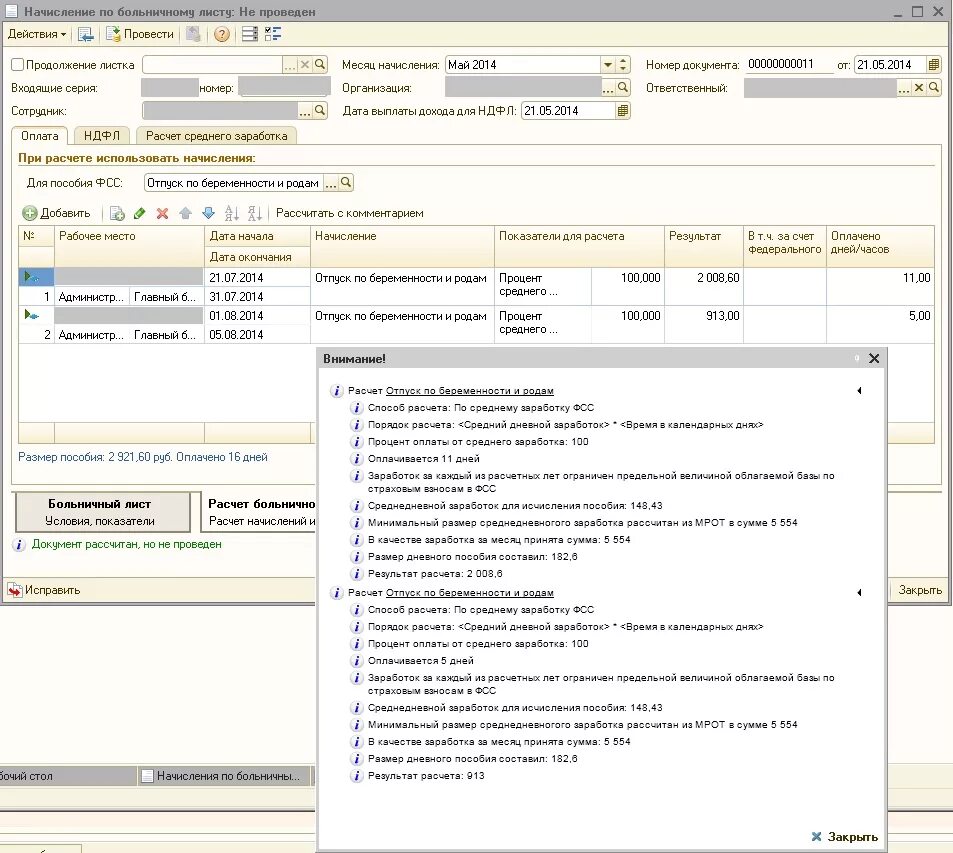953x853 pixels.
Task: Clear the Продолжение листка field with X
Action: [305, 64]
